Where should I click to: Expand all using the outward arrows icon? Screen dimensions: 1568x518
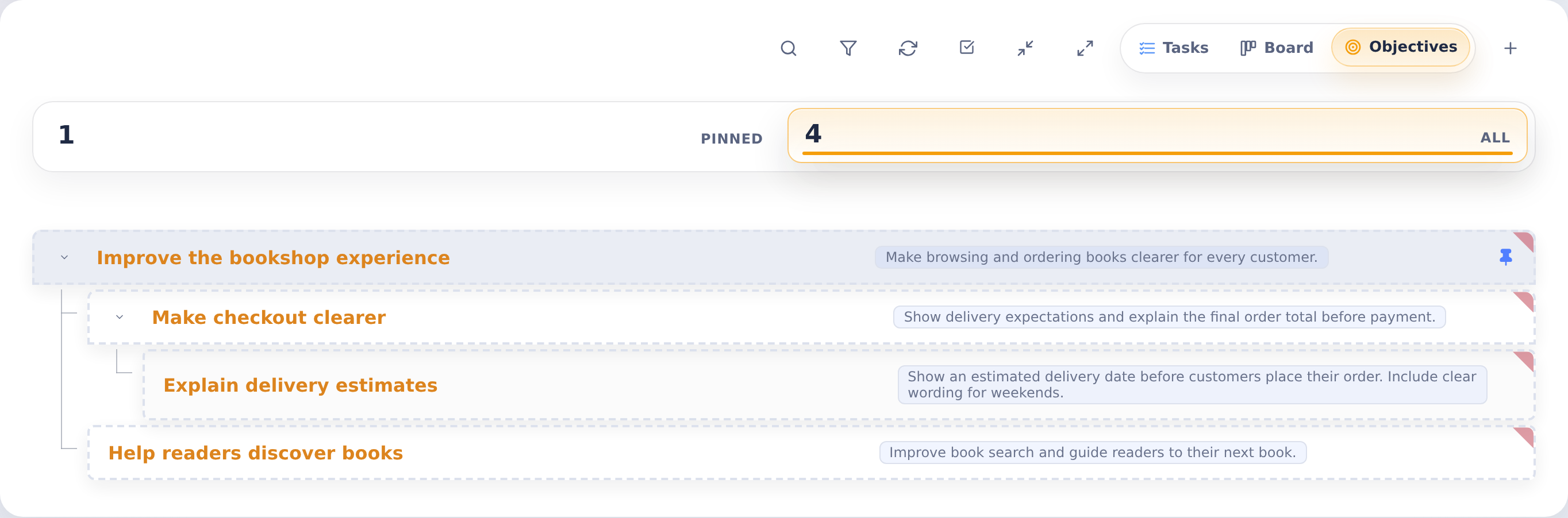click(x=1085, y=48)
